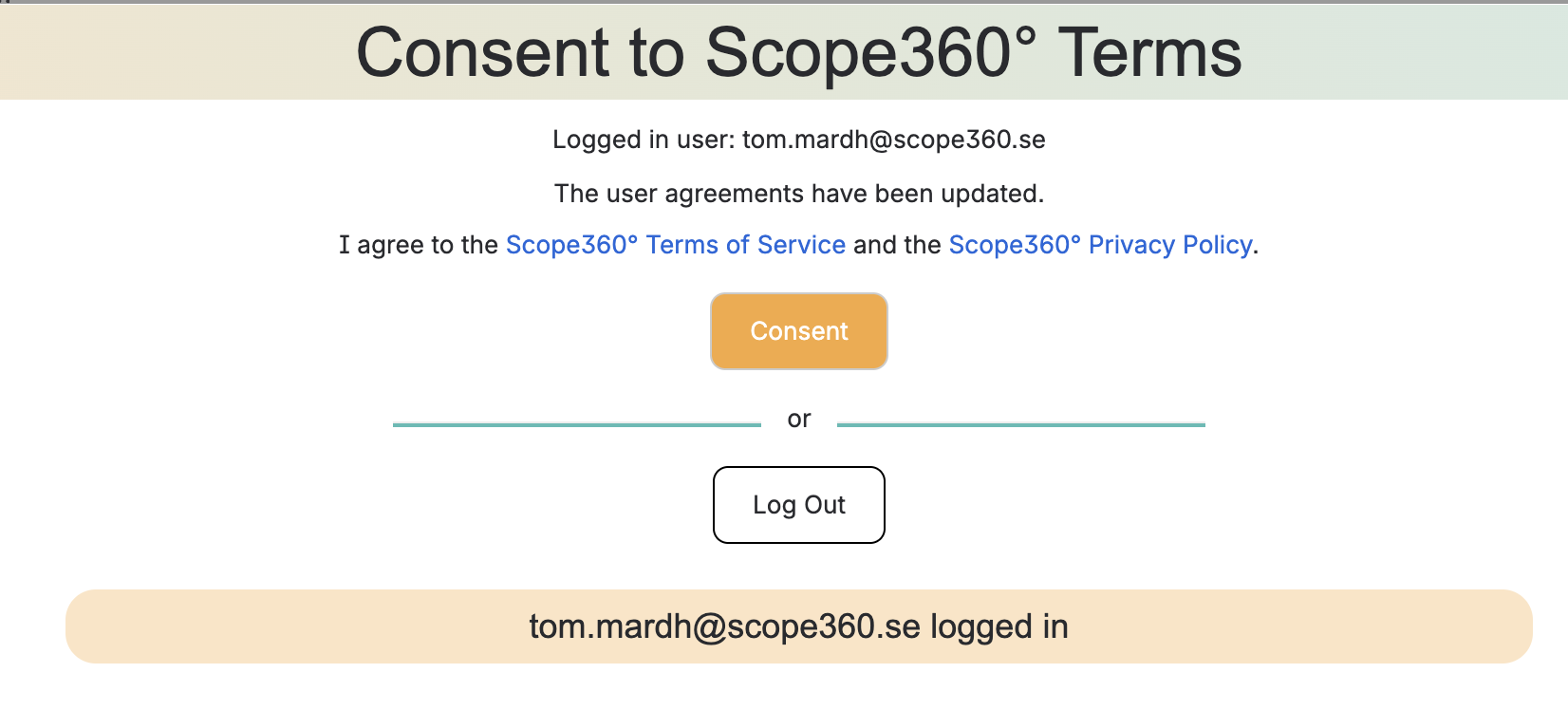
Task: Click the Log Out button
Action: pyautogui.click(x=799, y=505)
